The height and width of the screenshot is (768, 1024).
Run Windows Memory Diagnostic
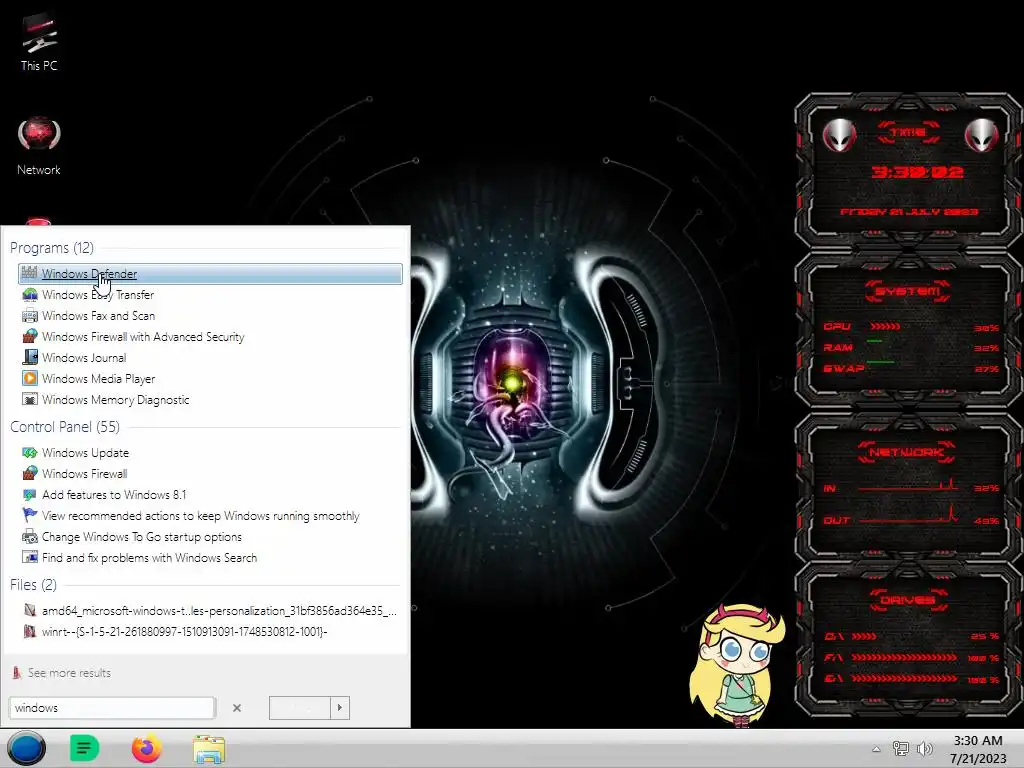[210, 400]
